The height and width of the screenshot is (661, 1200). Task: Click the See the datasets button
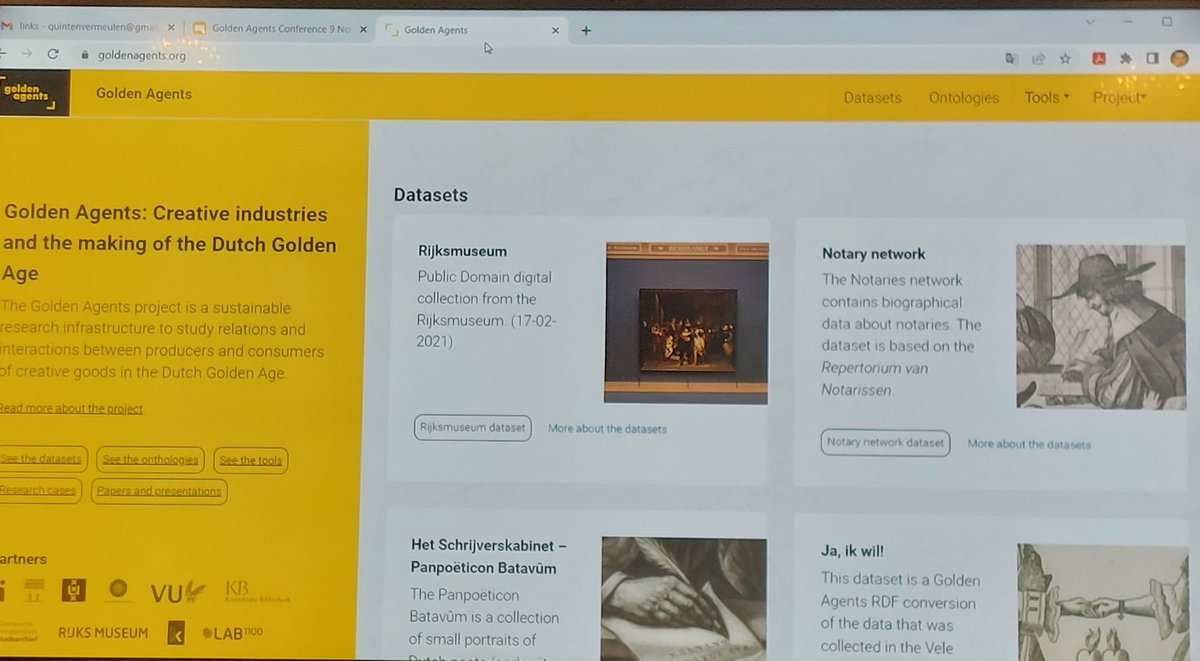(43, 460)
